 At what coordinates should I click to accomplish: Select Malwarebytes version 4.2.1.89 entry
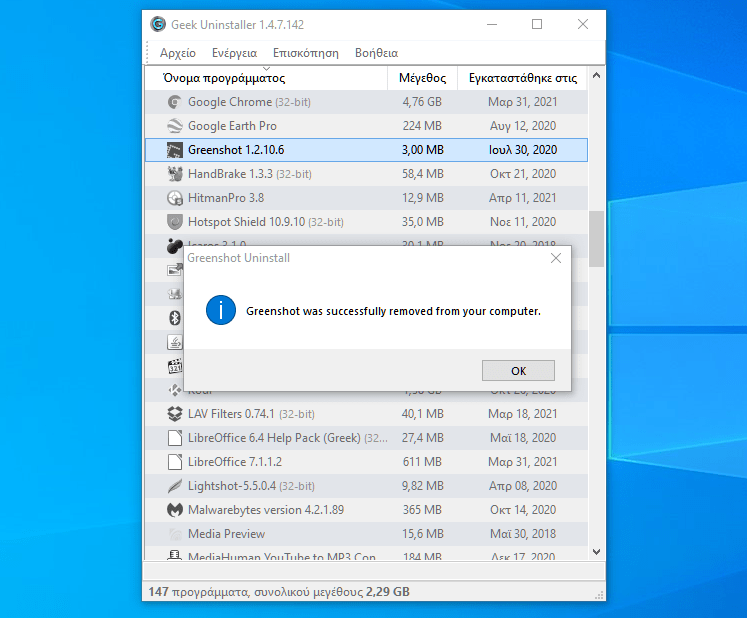[x=366, y=510]
